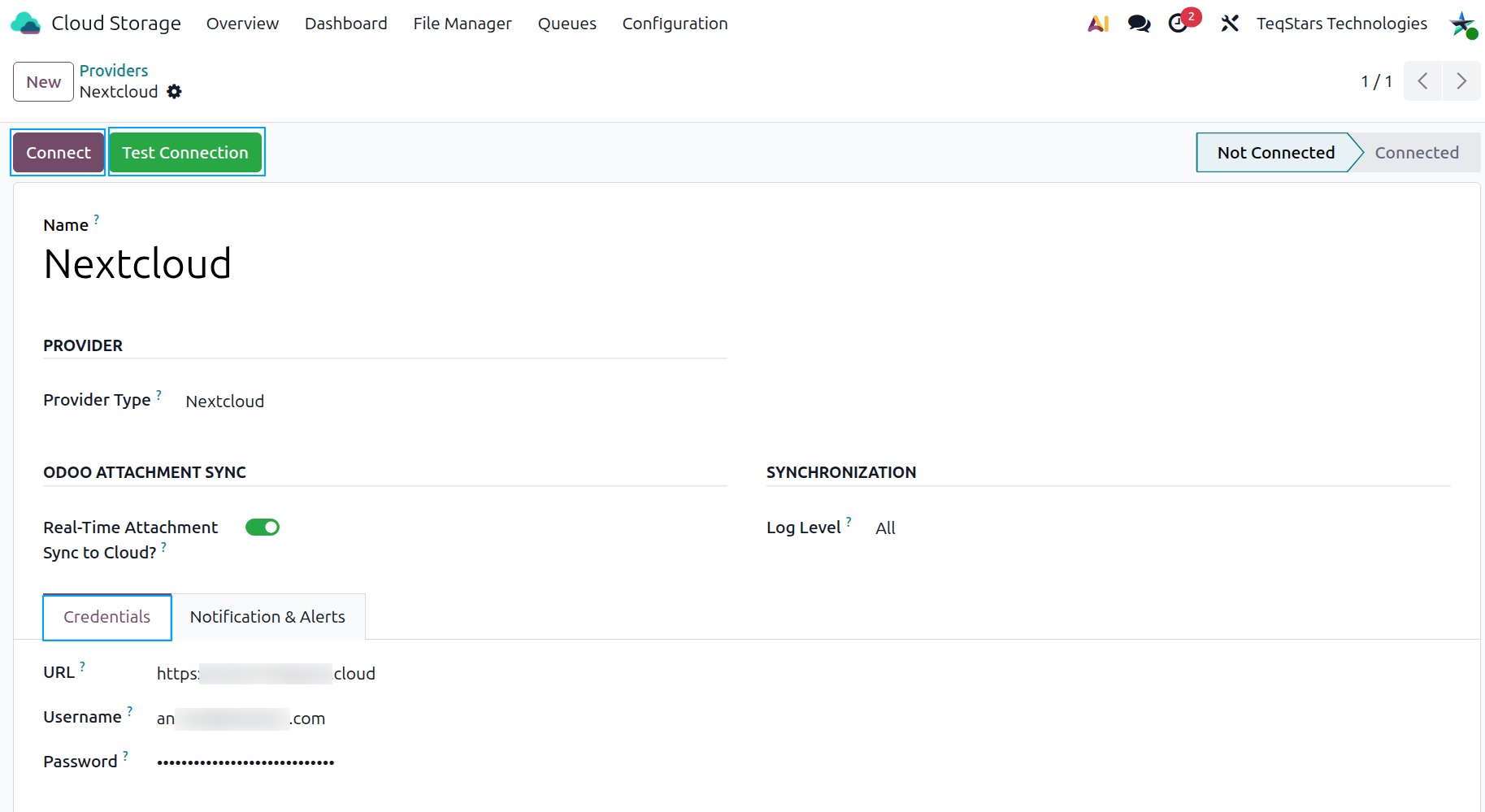Click the gear icon next to Nextcloud

click(x=174, y=92)
